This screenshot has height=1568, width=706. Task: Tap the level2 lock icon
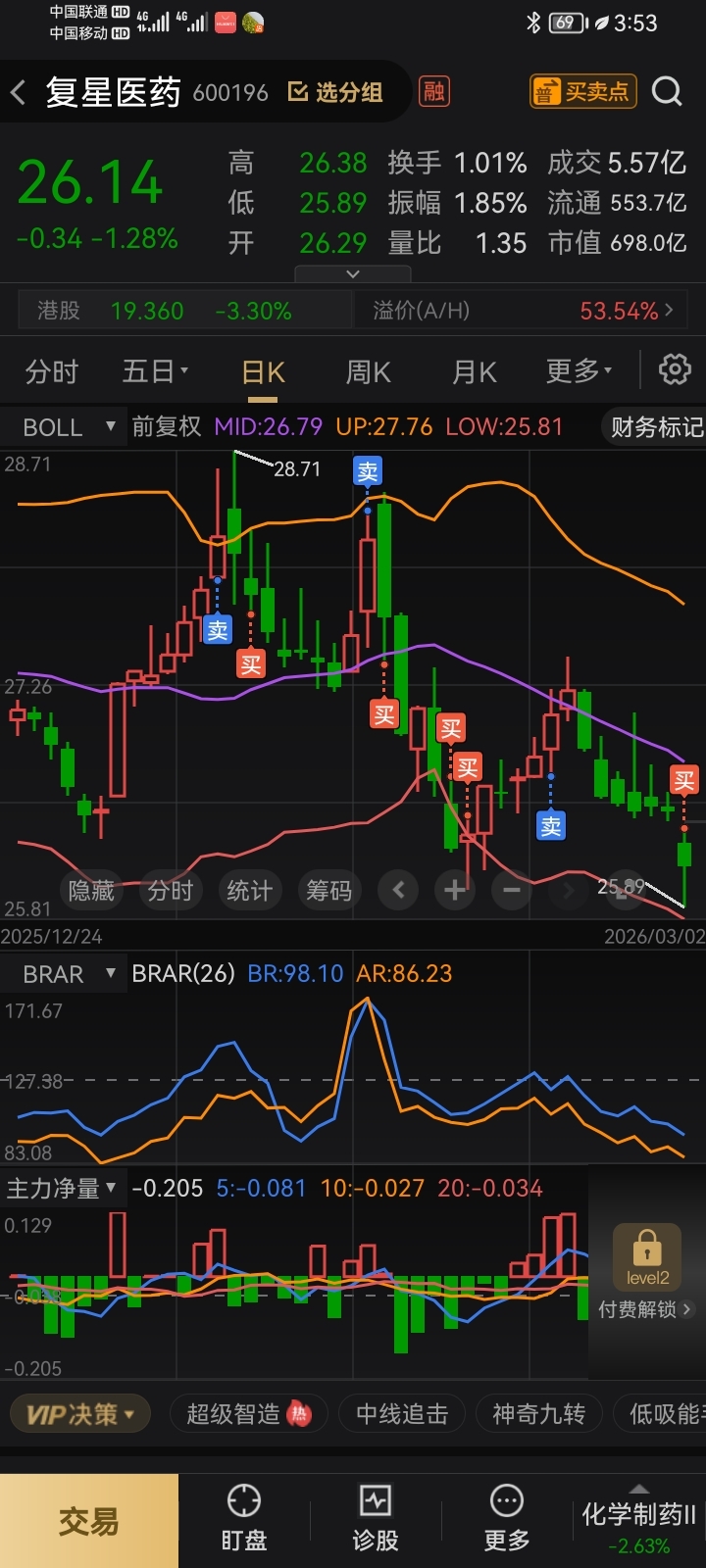coord(647,1257)
